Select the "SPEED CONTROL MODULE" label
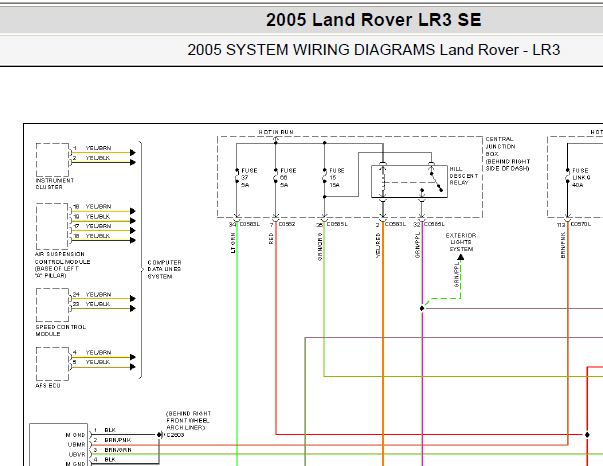603x466 pixels. (x=61, y=330)
